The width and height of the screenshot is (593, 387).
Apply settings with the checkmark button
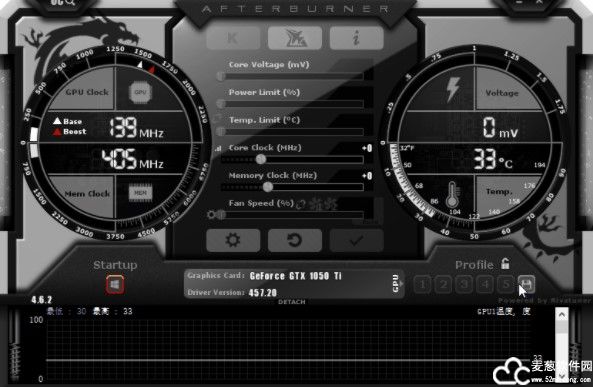pyautogui.click(x=356, y=240)
